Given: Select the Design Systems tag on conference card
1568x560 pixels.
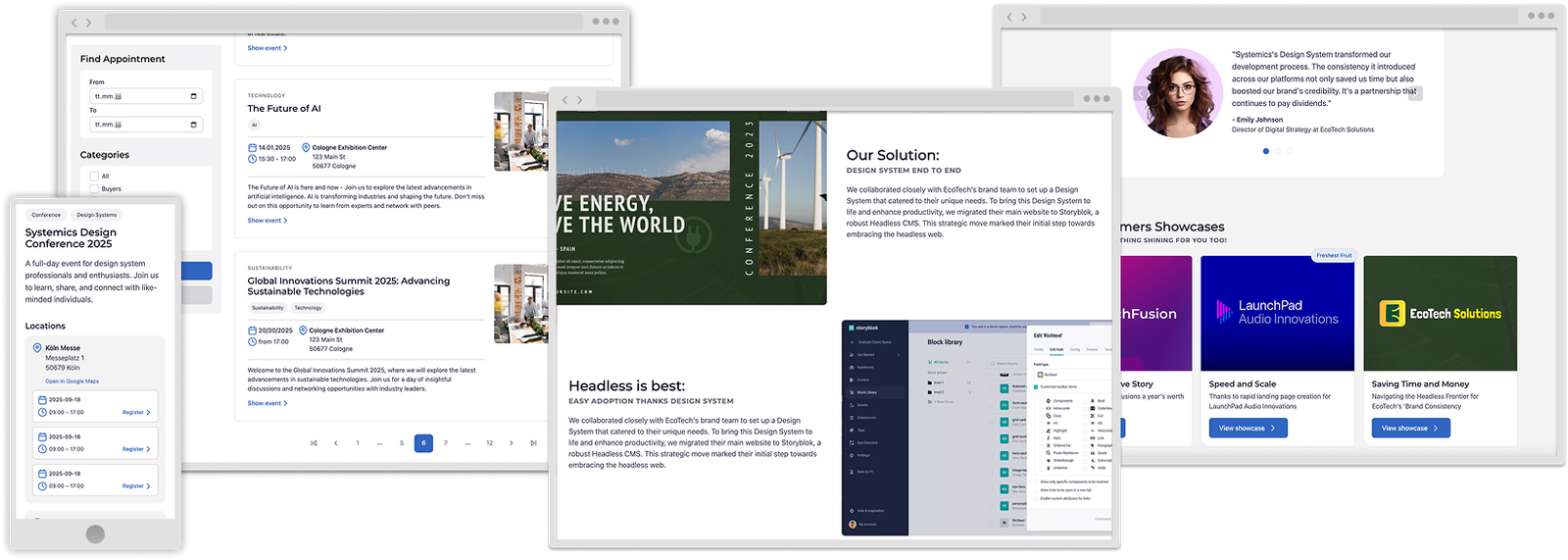Looking at the screenshot, I should click(96, 215).
